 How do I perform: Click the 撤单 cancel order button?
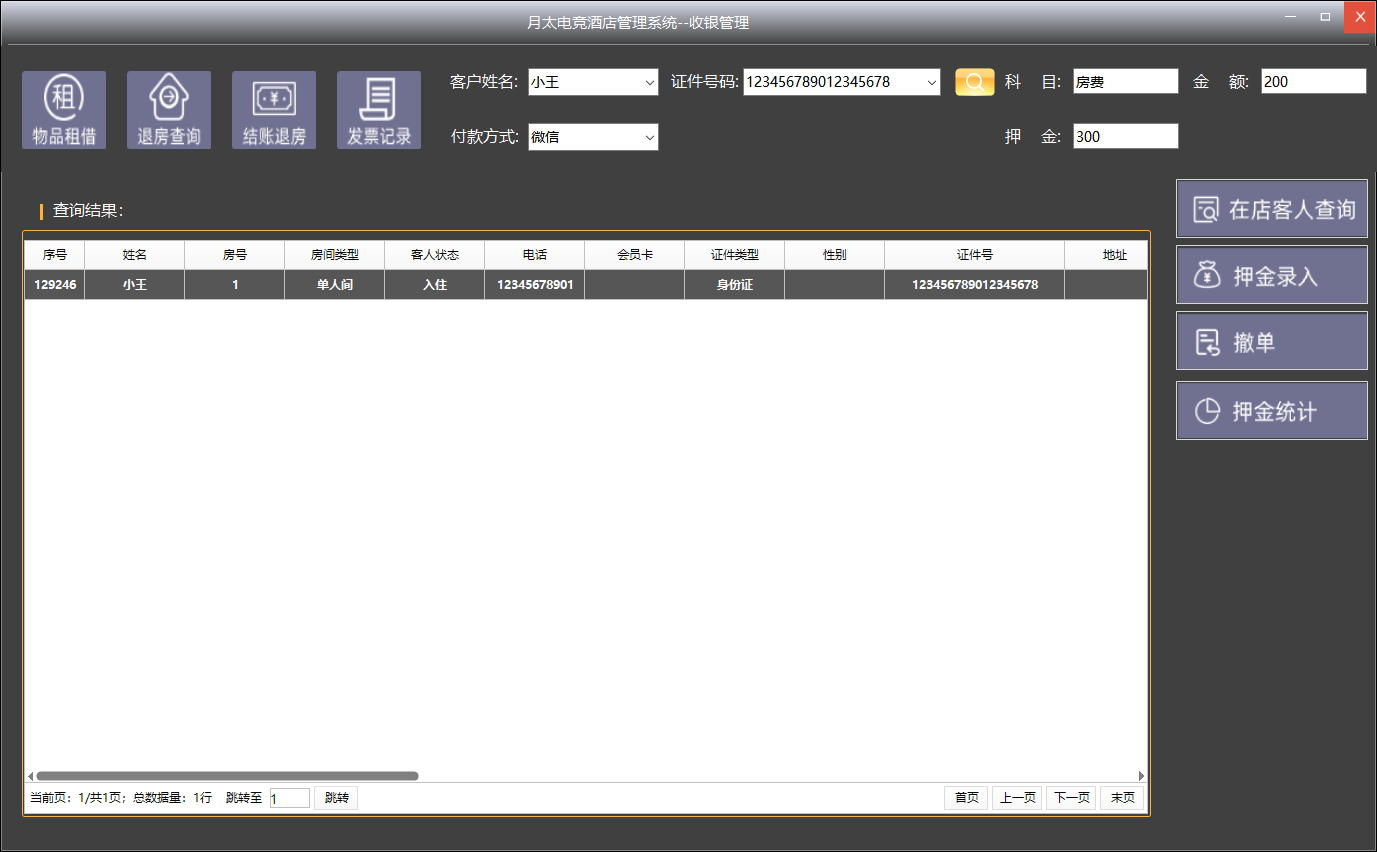pyautogui.click(x=1271, y=342)
